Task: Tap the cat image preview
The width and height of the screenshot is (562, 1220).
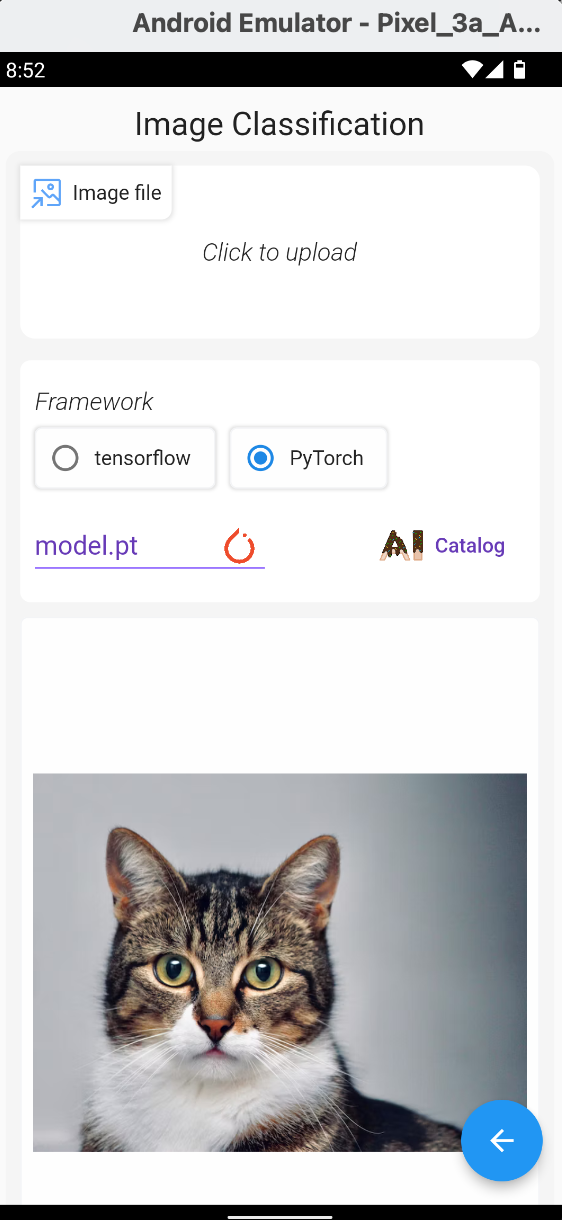Action: point(280,962)
